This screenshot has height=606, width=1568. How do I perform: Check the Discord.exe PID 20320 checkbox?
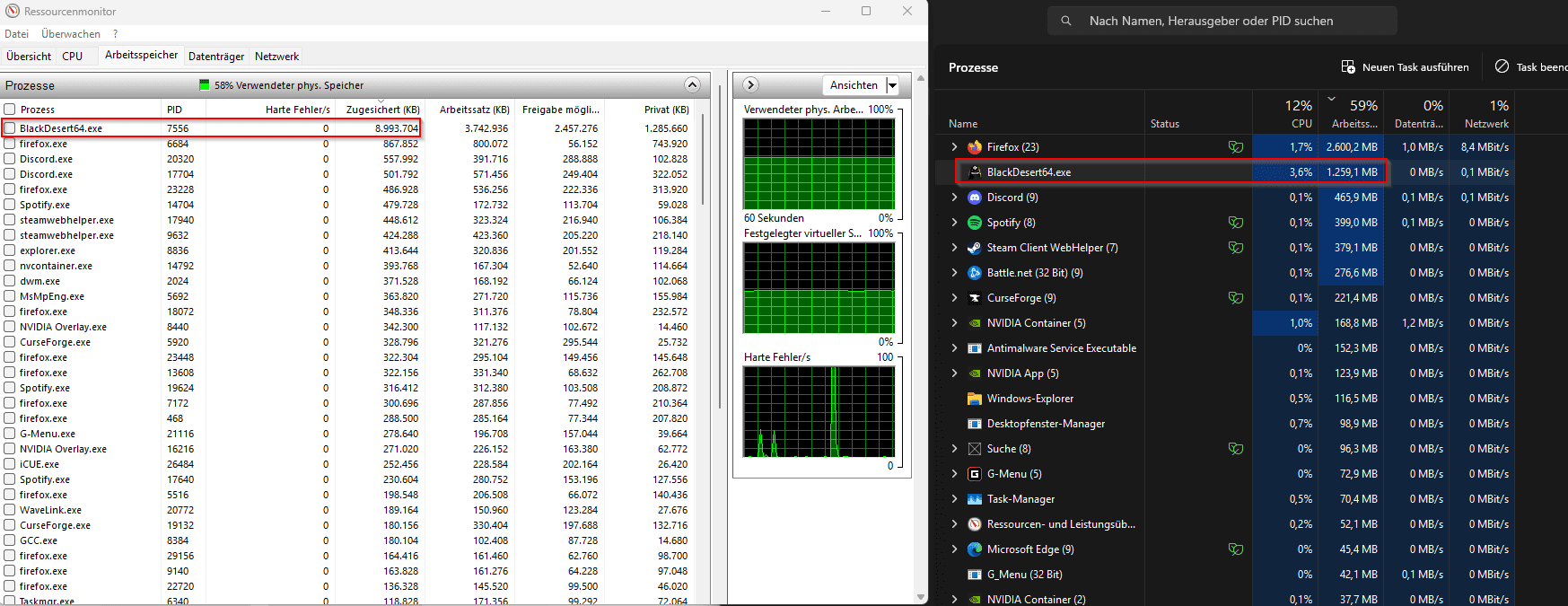[x=10, y=159]
